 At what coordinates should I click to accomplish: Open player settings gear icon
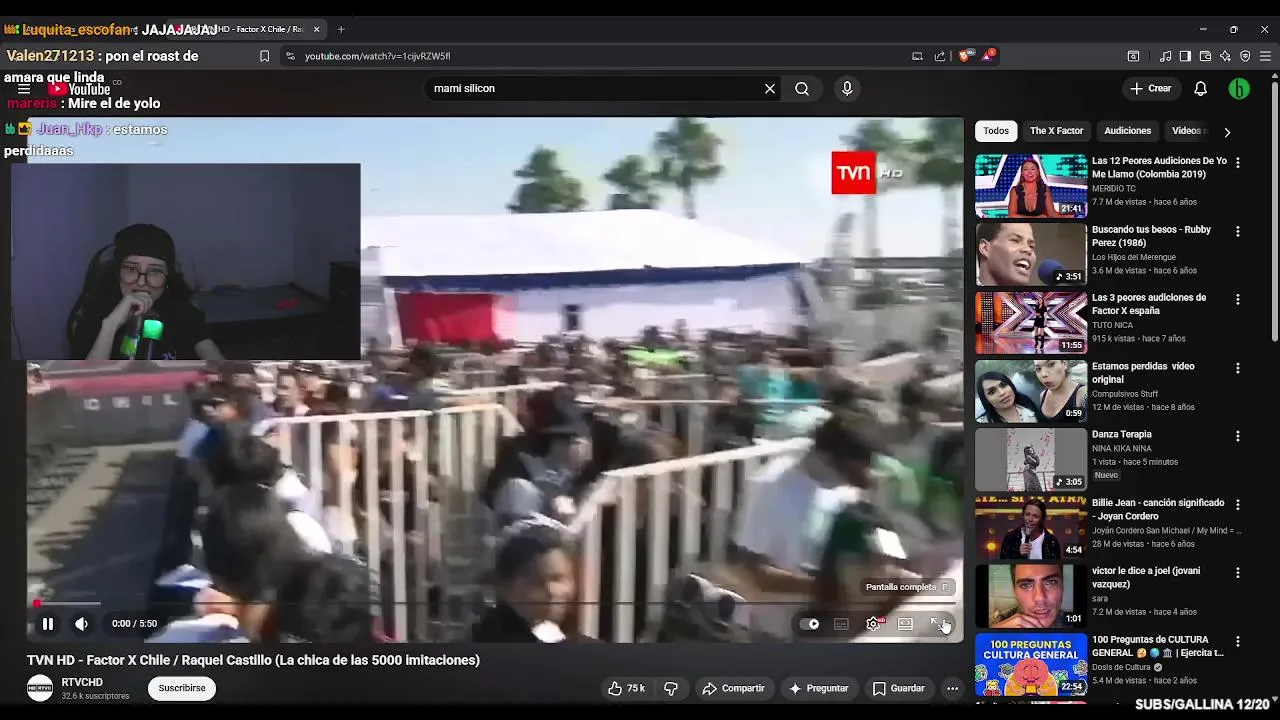coord(873,624)
